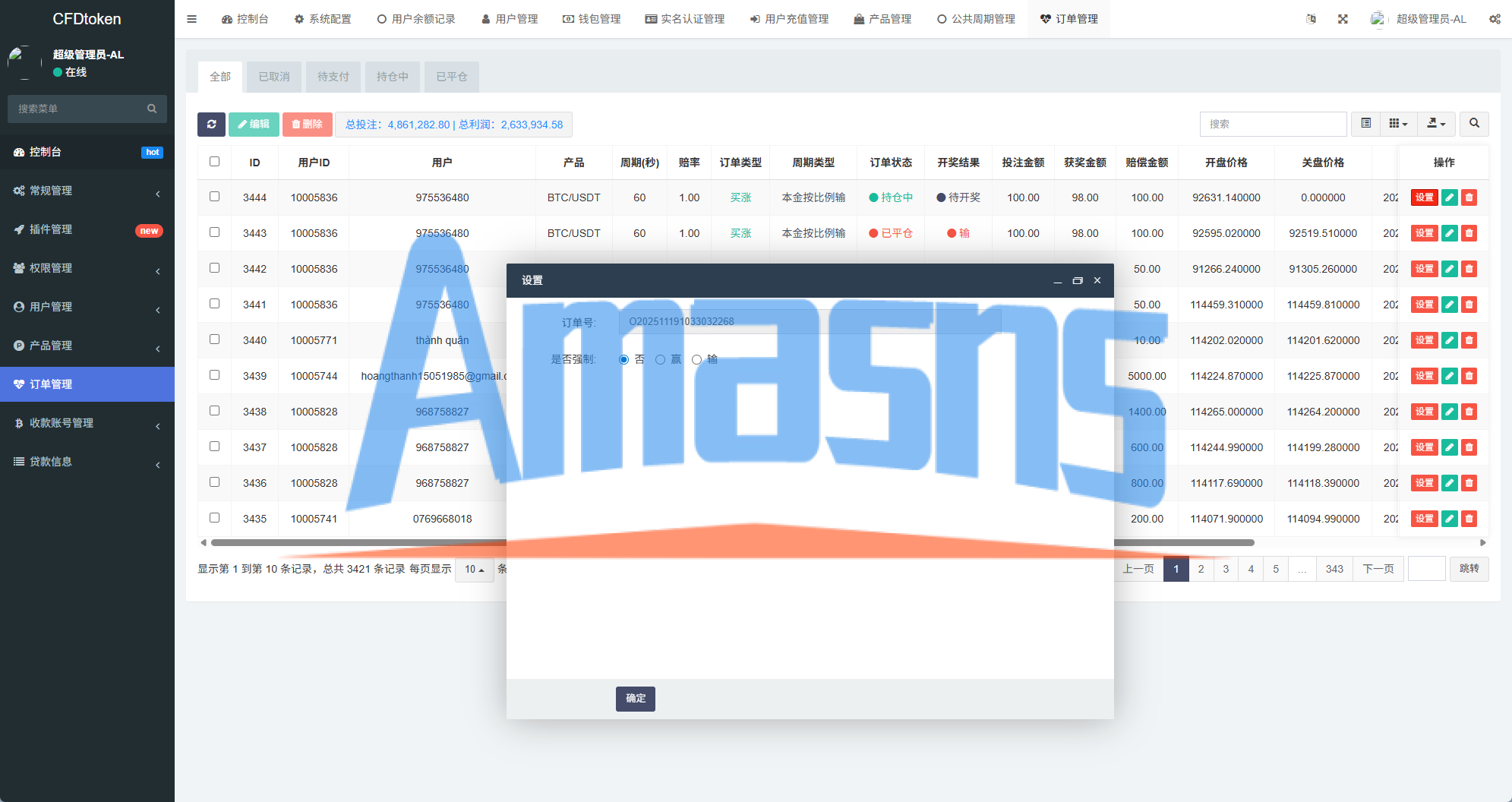Click green edit pencil for order 3444
1512x802 pixels.
pos(1450,197)
